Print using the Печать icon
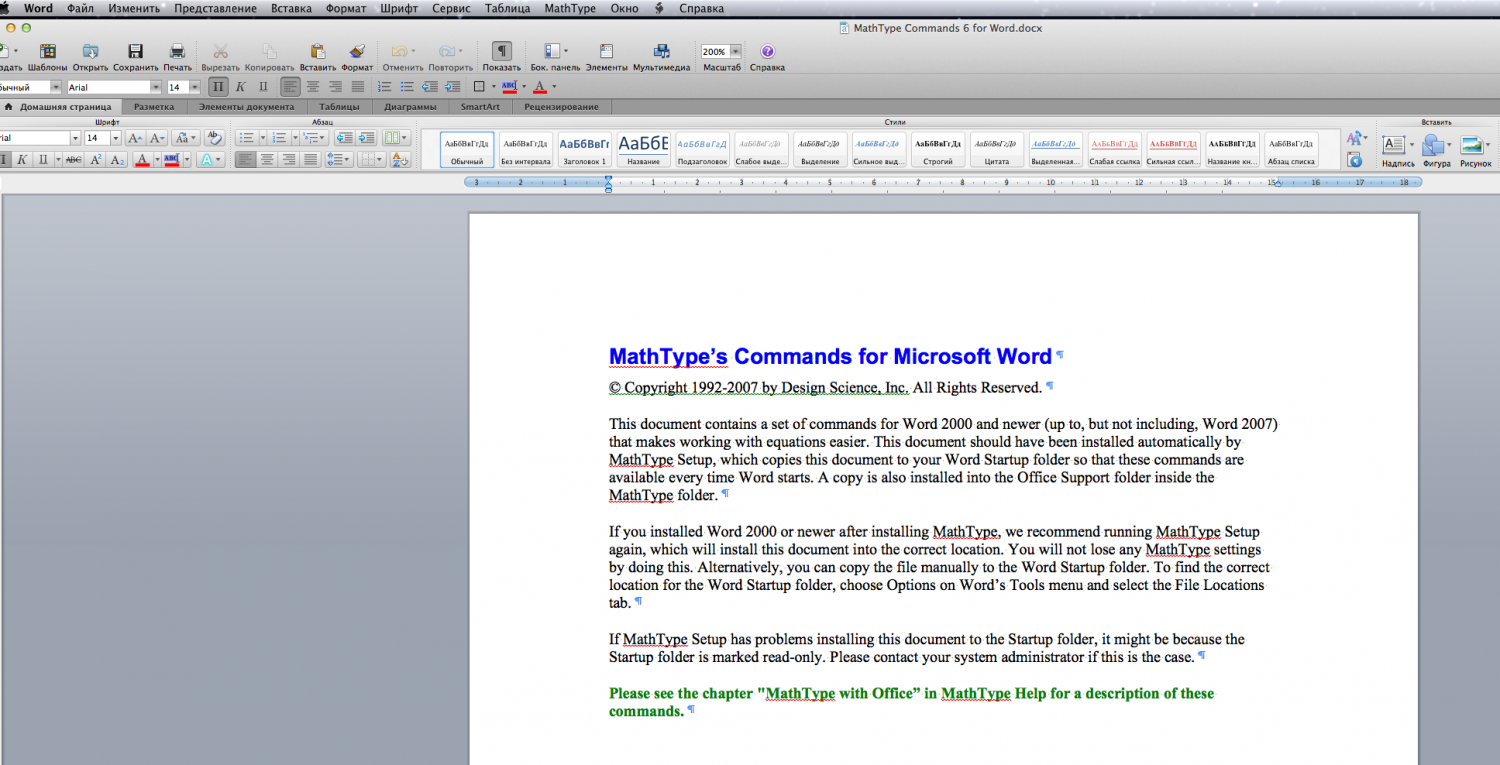This screenshot has height=765, width=1500. (177, 51)
